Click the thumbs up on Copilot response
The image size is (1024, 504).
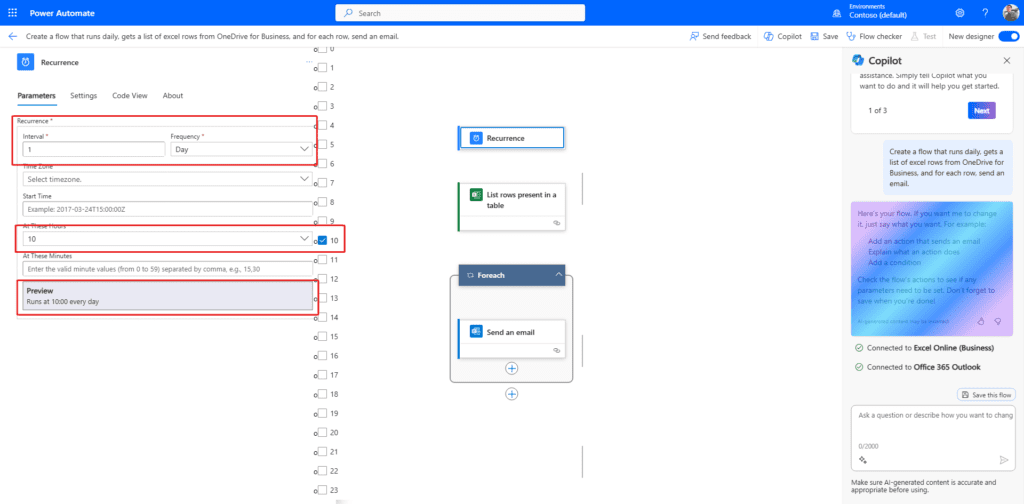(x=981, y=321)
